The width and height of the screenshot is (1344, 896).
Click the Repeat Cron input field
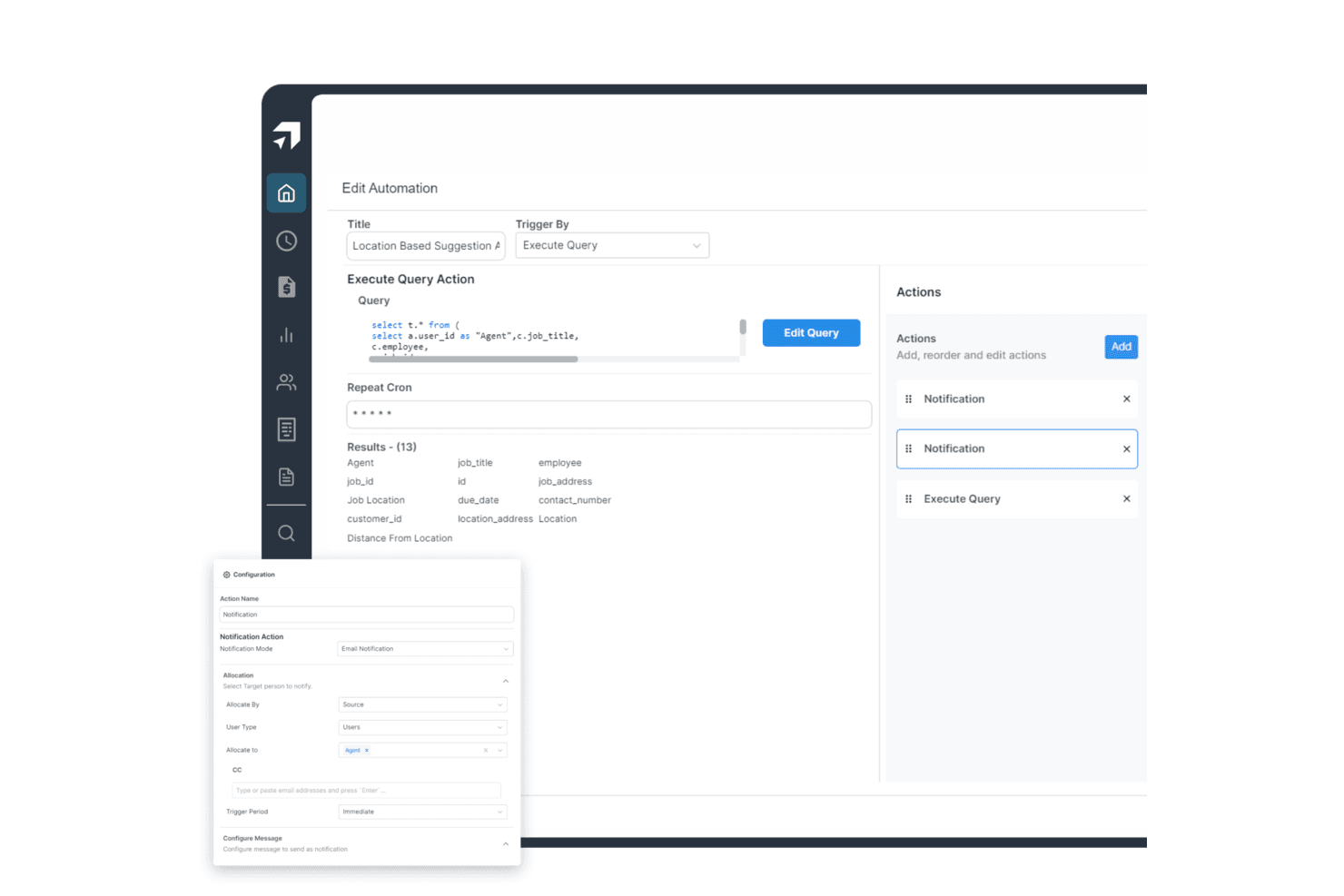pyautogui.click(x=608, y=414)
